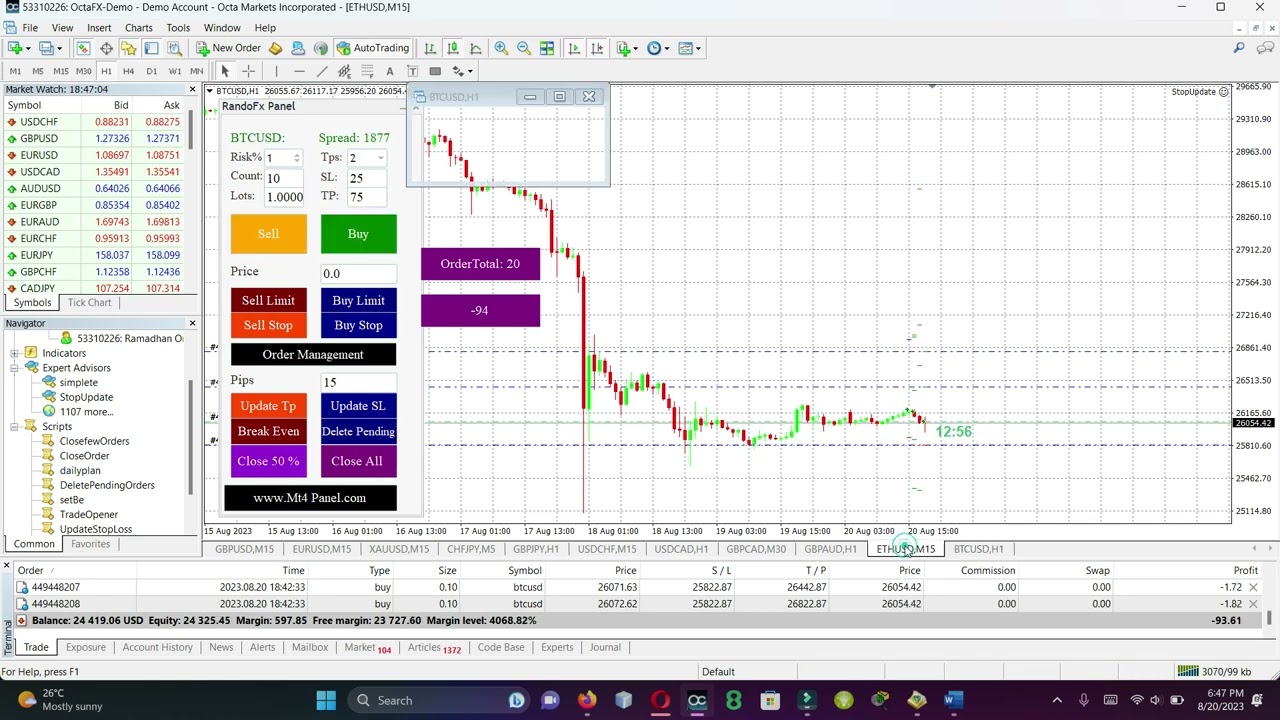The height and width of the screenshot is (720, 1280).
Task: Toggle the Market Watch window icon
Action: 83,48
